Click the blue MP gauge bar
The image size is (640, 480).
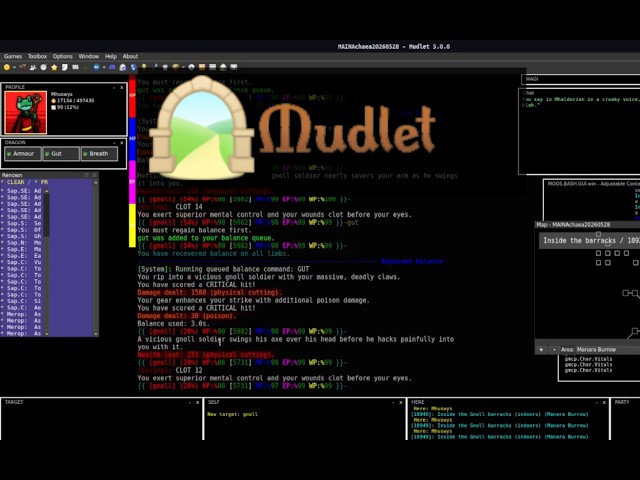(132, 139)
